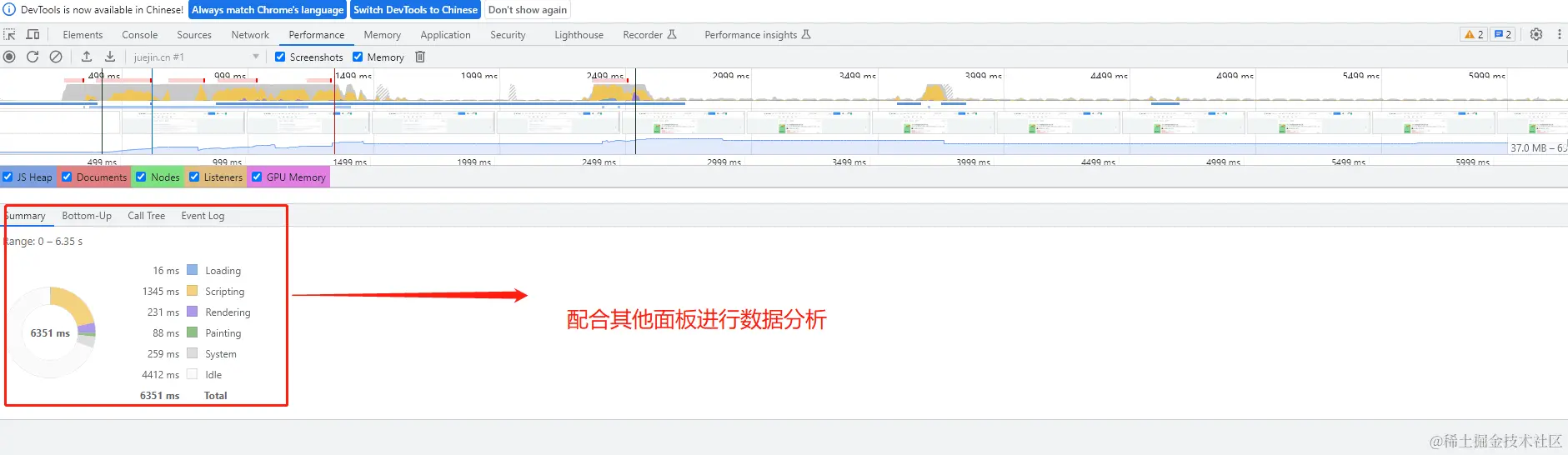This screenshot has height=455, width=1568.
Task: Switch to the Application tab
Action: pos(445,35)
